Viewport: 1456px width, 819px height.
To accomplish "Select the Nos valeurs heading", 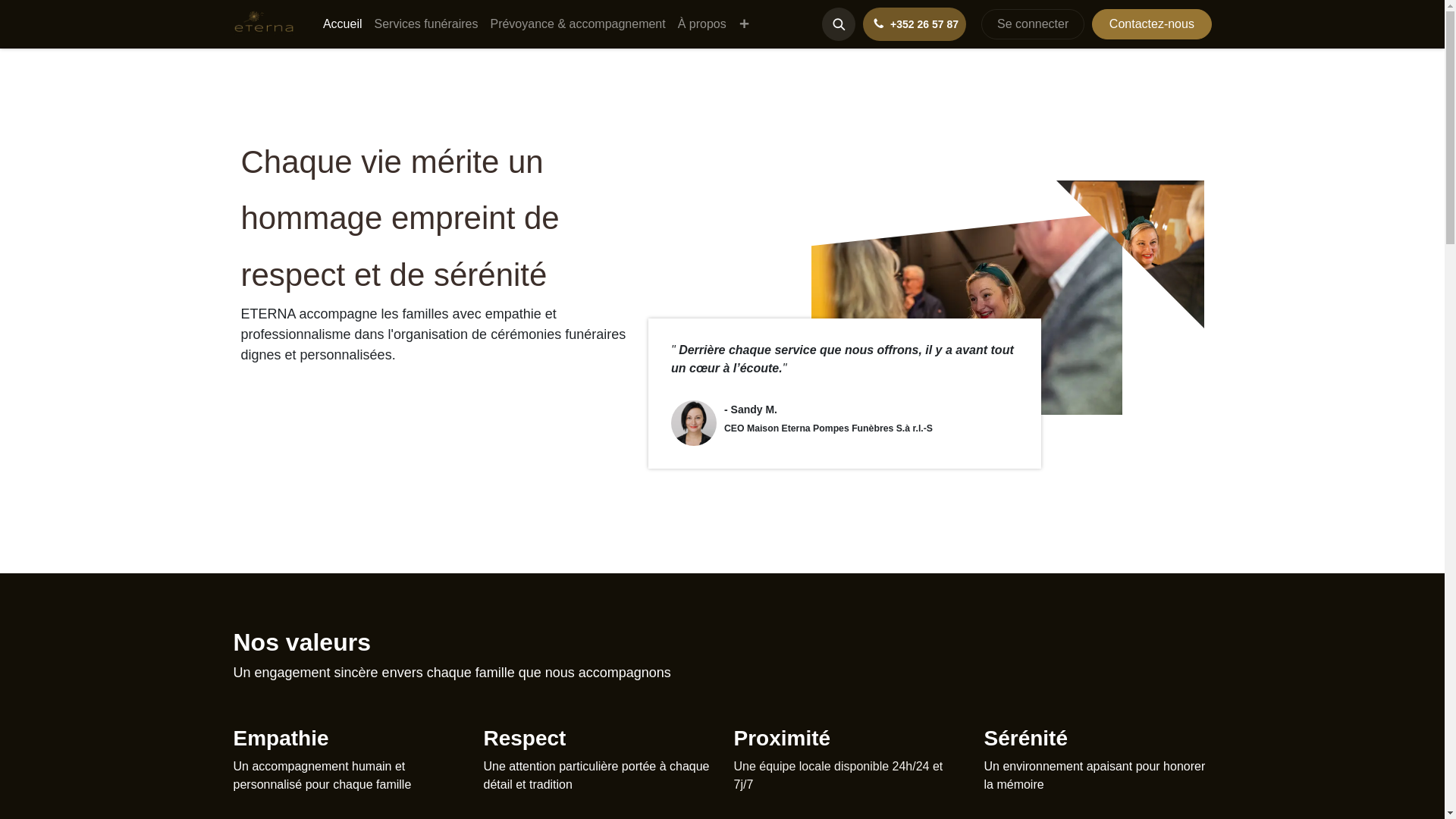I will pyautogui.click(x=302, y=642).
